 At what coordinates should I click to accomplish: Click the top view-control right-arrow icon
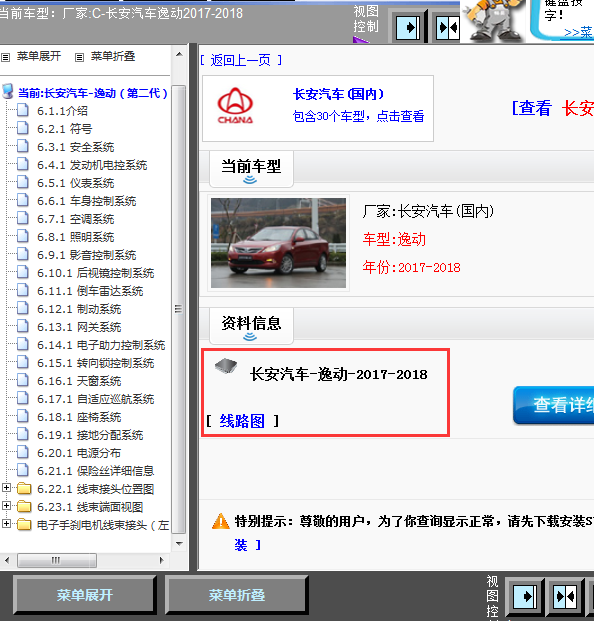(408, 28)
